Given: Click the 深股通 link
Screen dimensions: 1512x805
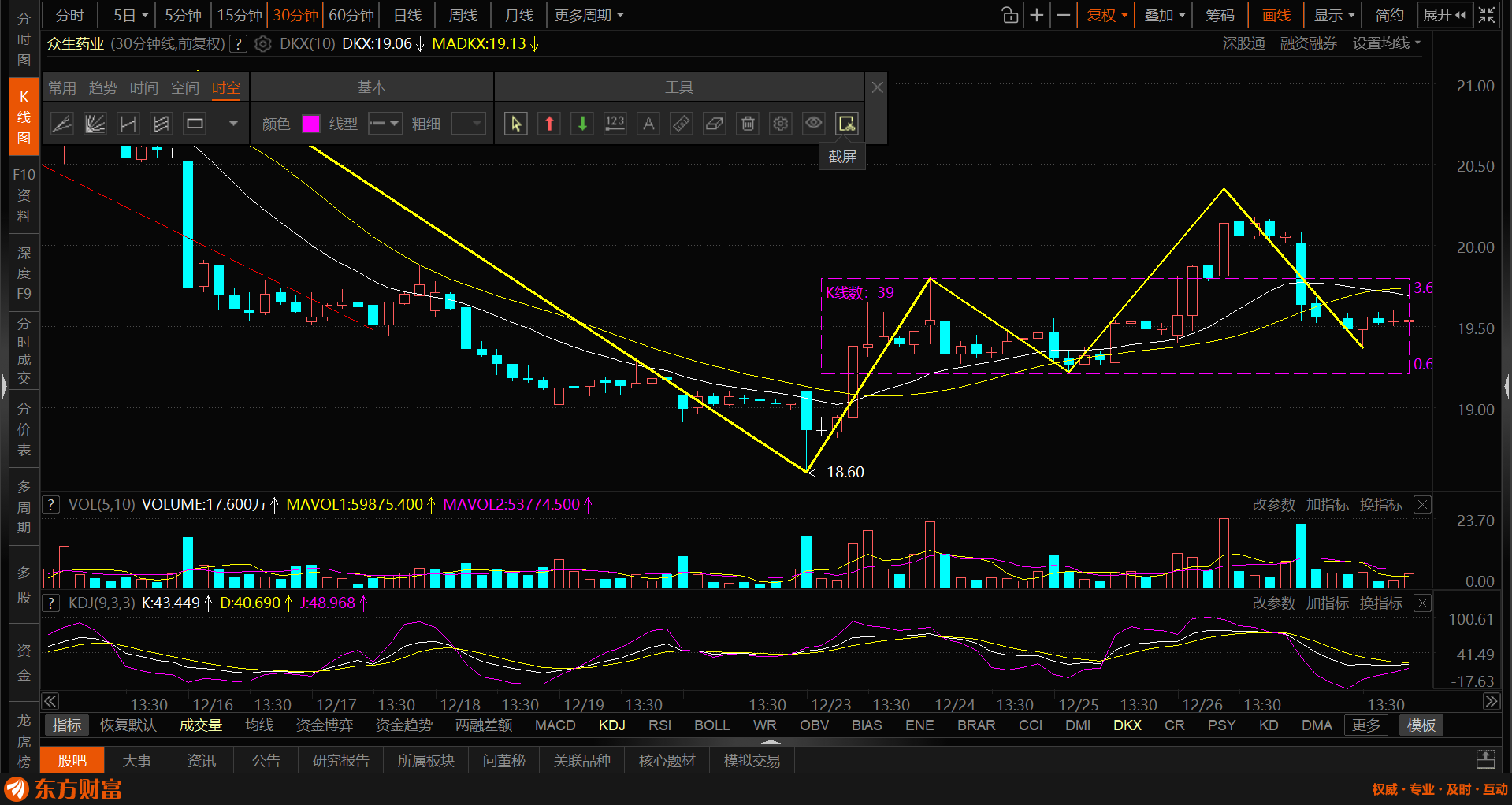Looking at the screenshot, I should [1244, 43].
